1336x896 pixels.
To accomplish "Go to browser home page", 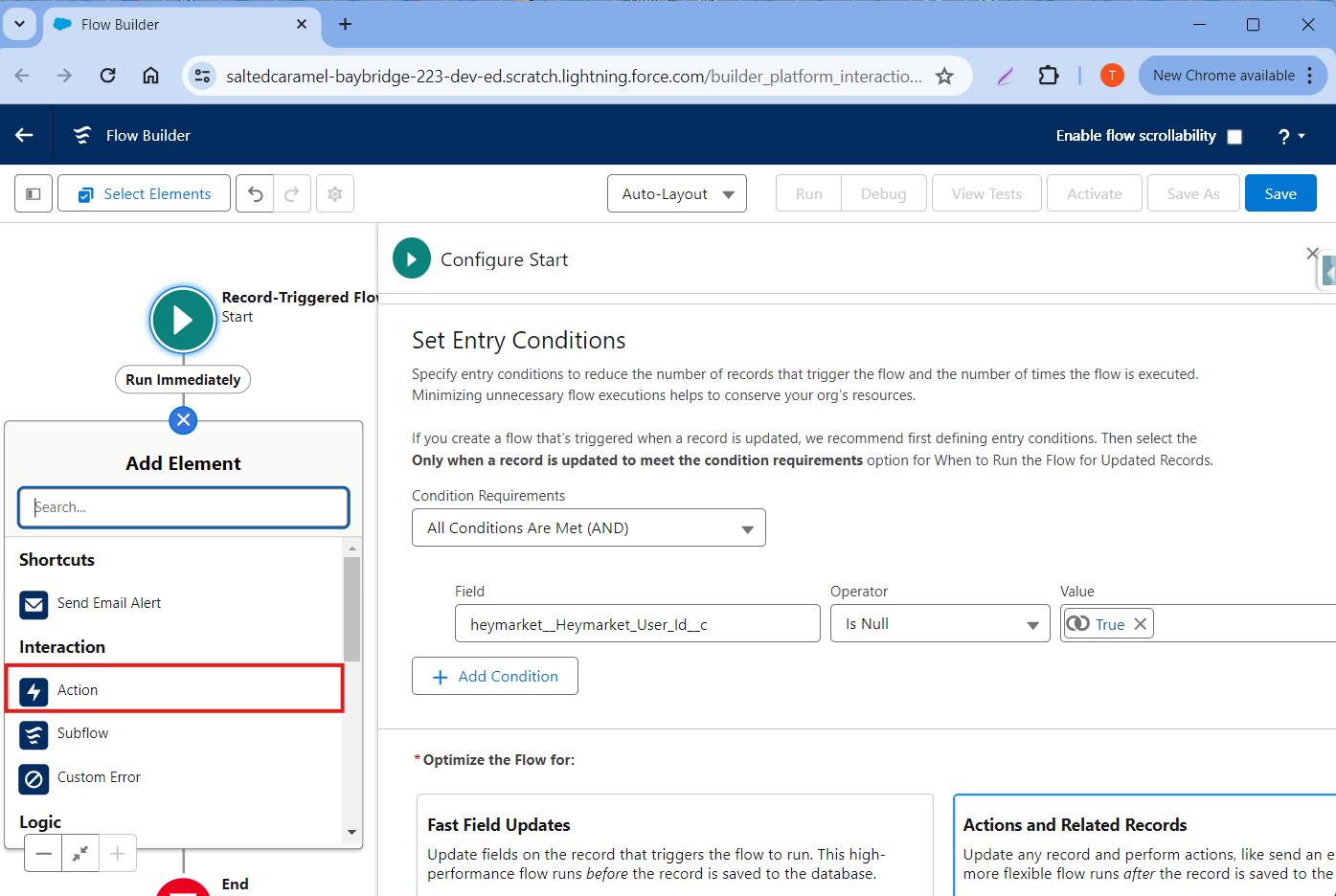I will click(x=150, y=76).
